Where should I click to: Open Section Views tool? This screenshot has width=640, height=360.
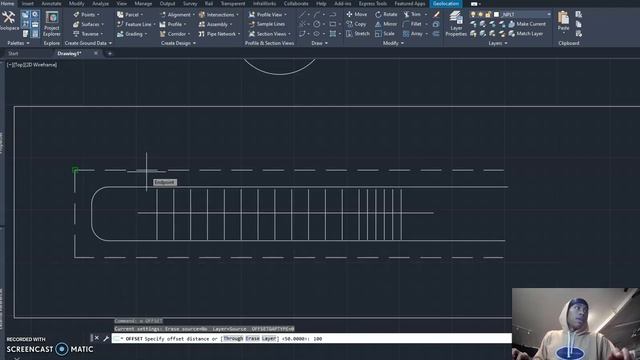pos(270,34)
